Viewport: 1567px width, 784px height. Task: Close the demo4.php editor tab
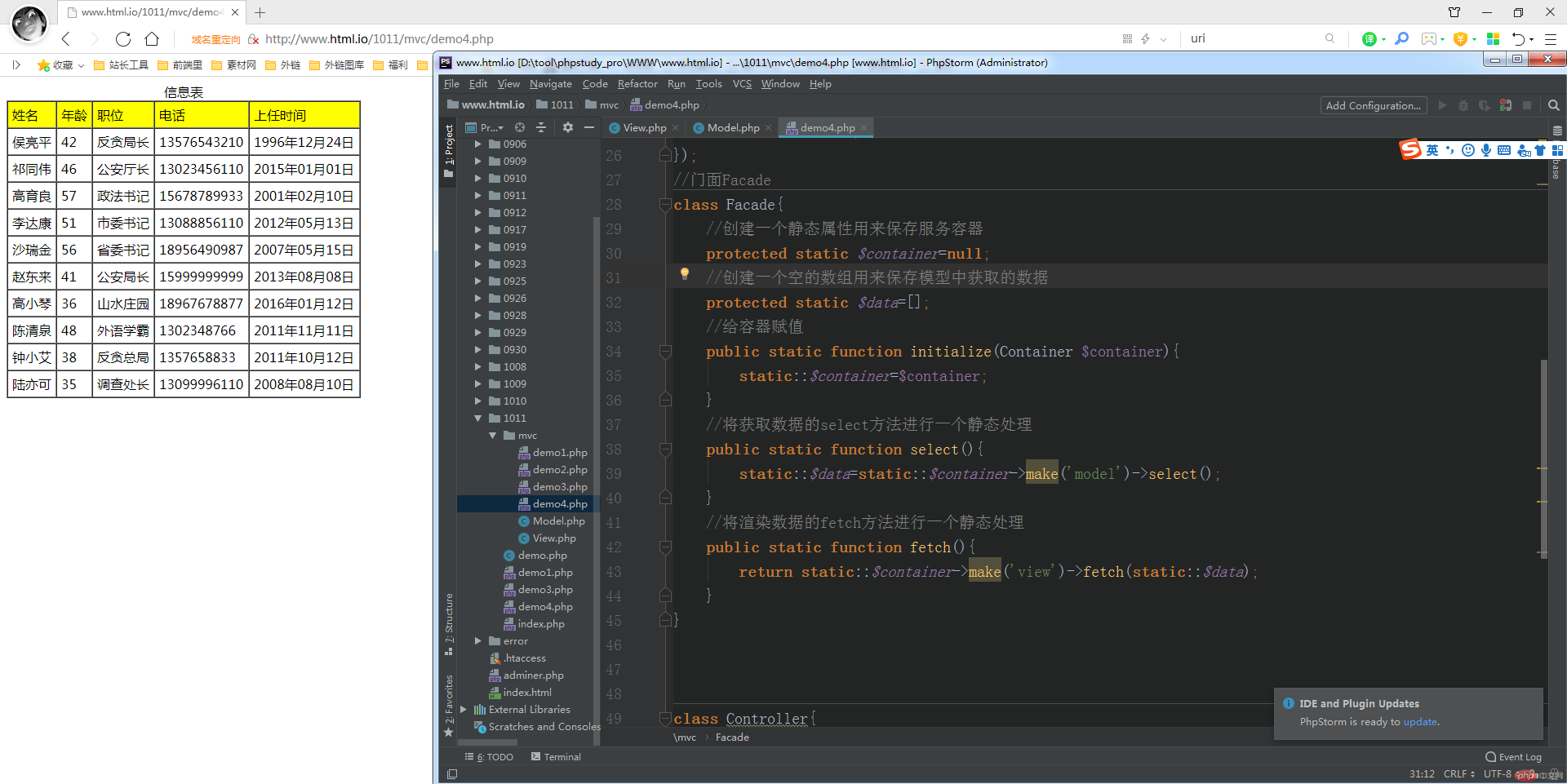[x=863, y=127]
